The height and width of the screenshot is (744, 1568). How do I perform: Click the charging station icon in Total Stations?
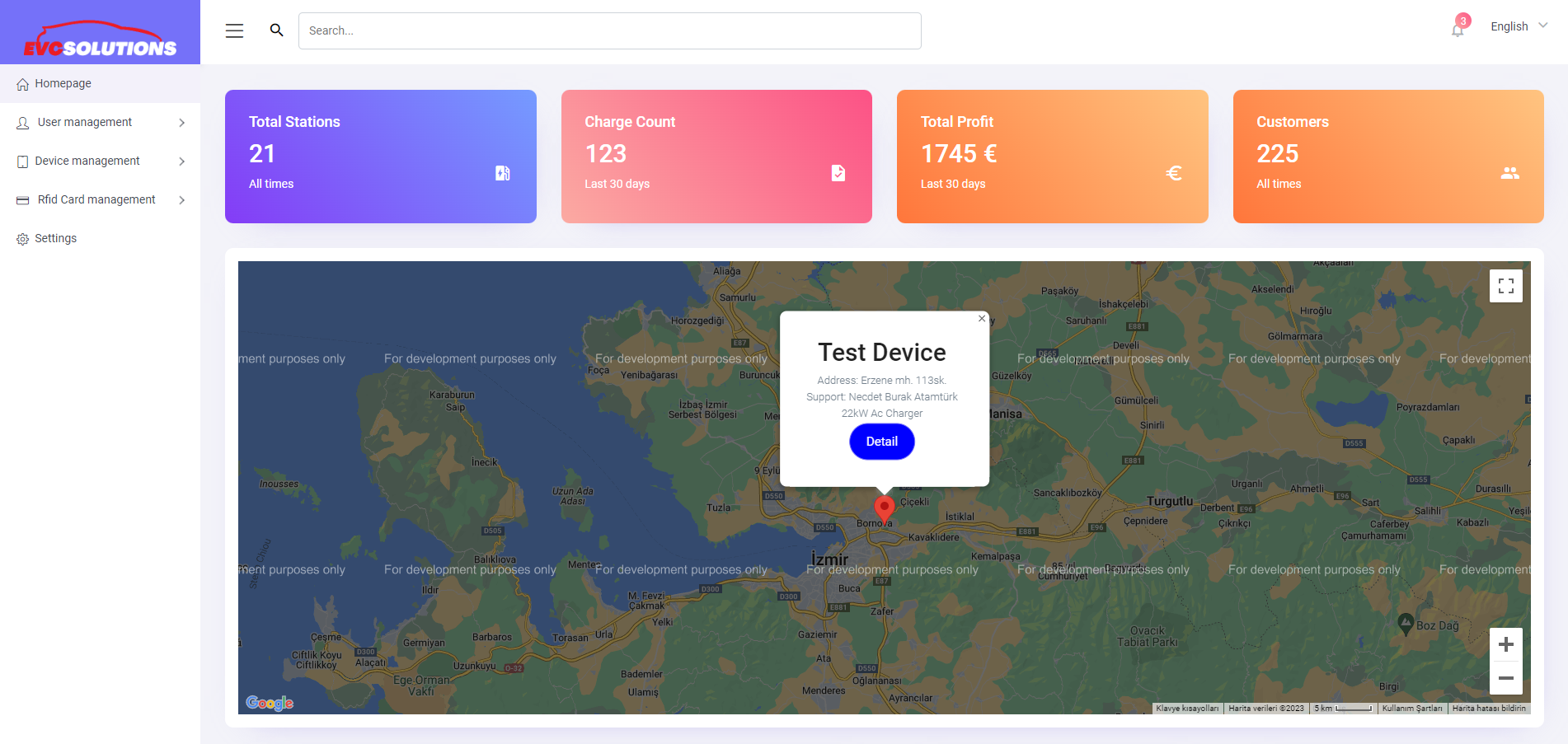502,173
